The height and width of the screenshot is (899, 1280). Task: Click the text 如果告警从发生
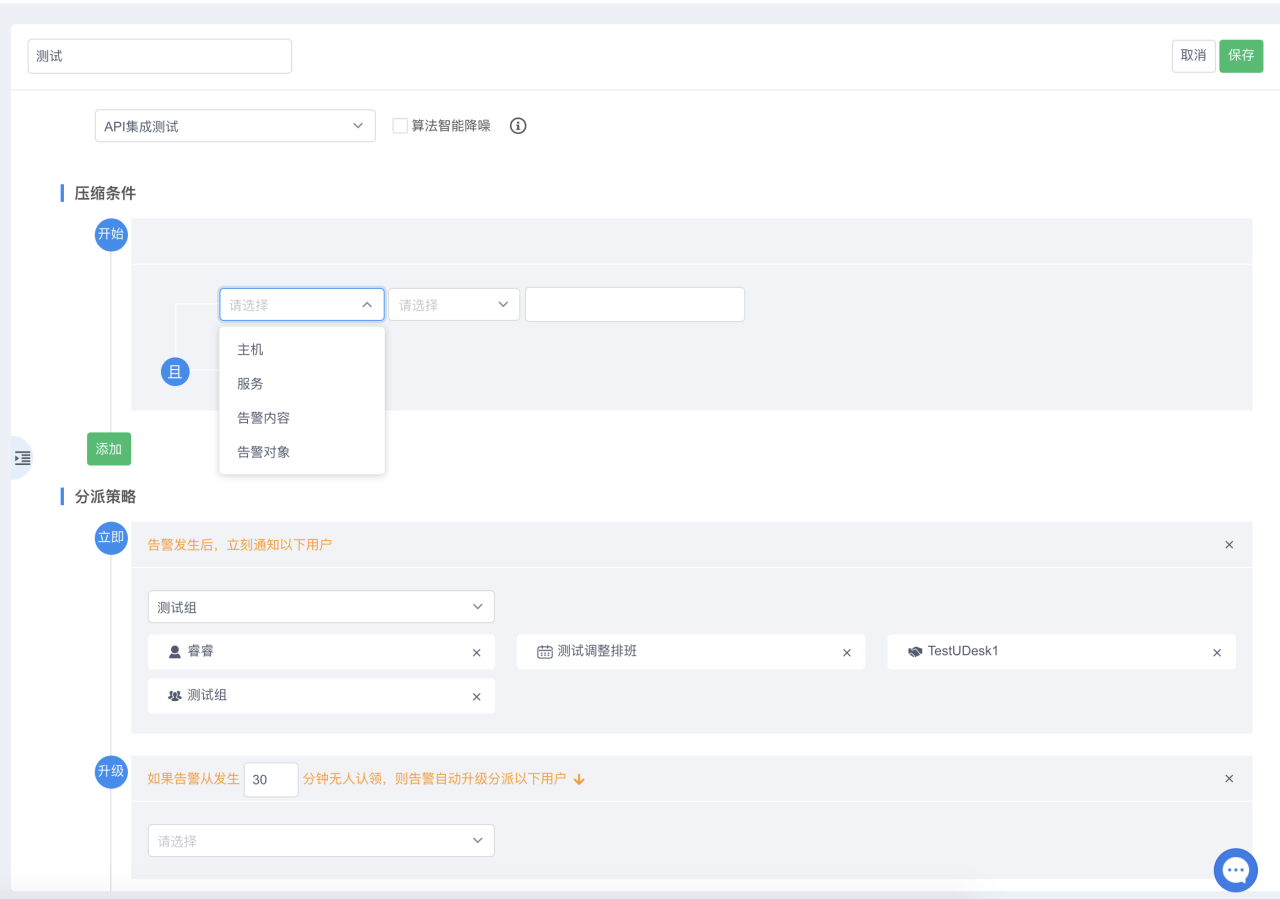(194, 779)
